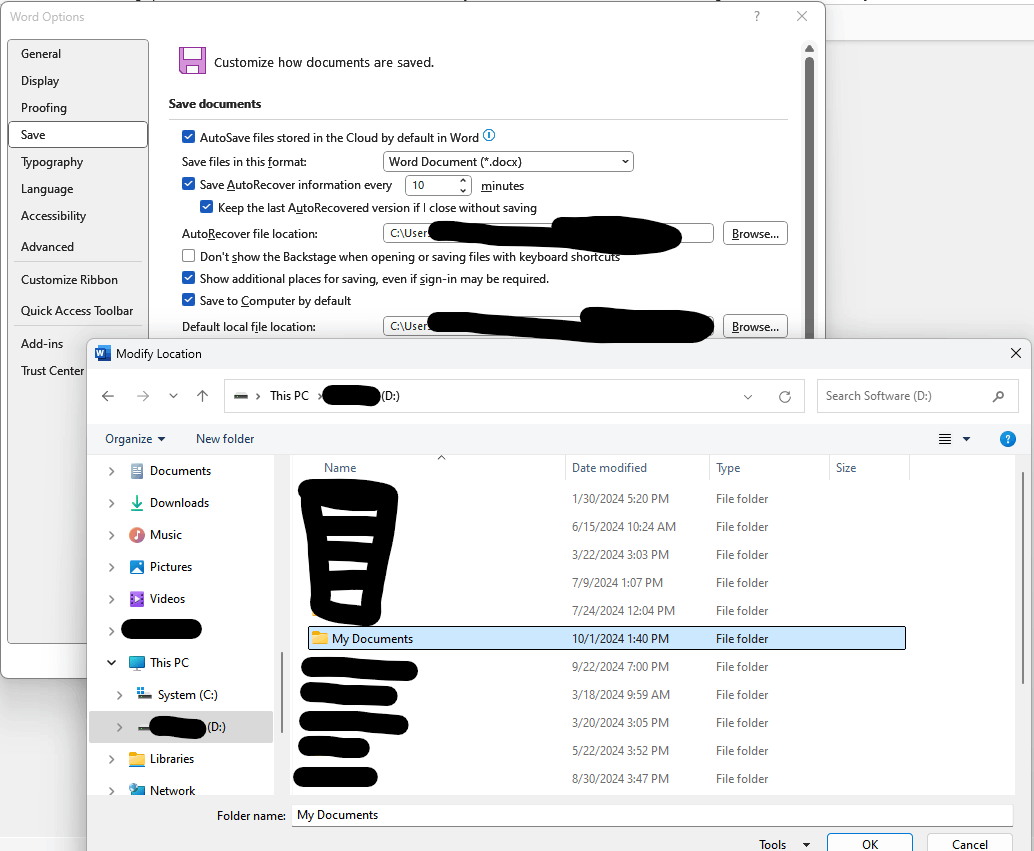
Task: Increase AutoRecover minutes with the stepper
Action: pos(463,180)
